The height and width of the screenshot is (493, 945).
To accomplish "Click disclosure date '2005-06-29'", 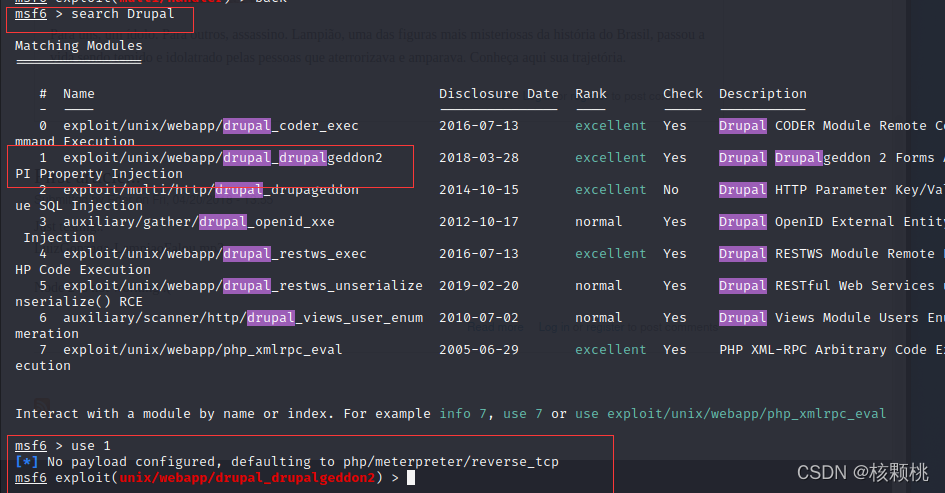I will 479,350.
